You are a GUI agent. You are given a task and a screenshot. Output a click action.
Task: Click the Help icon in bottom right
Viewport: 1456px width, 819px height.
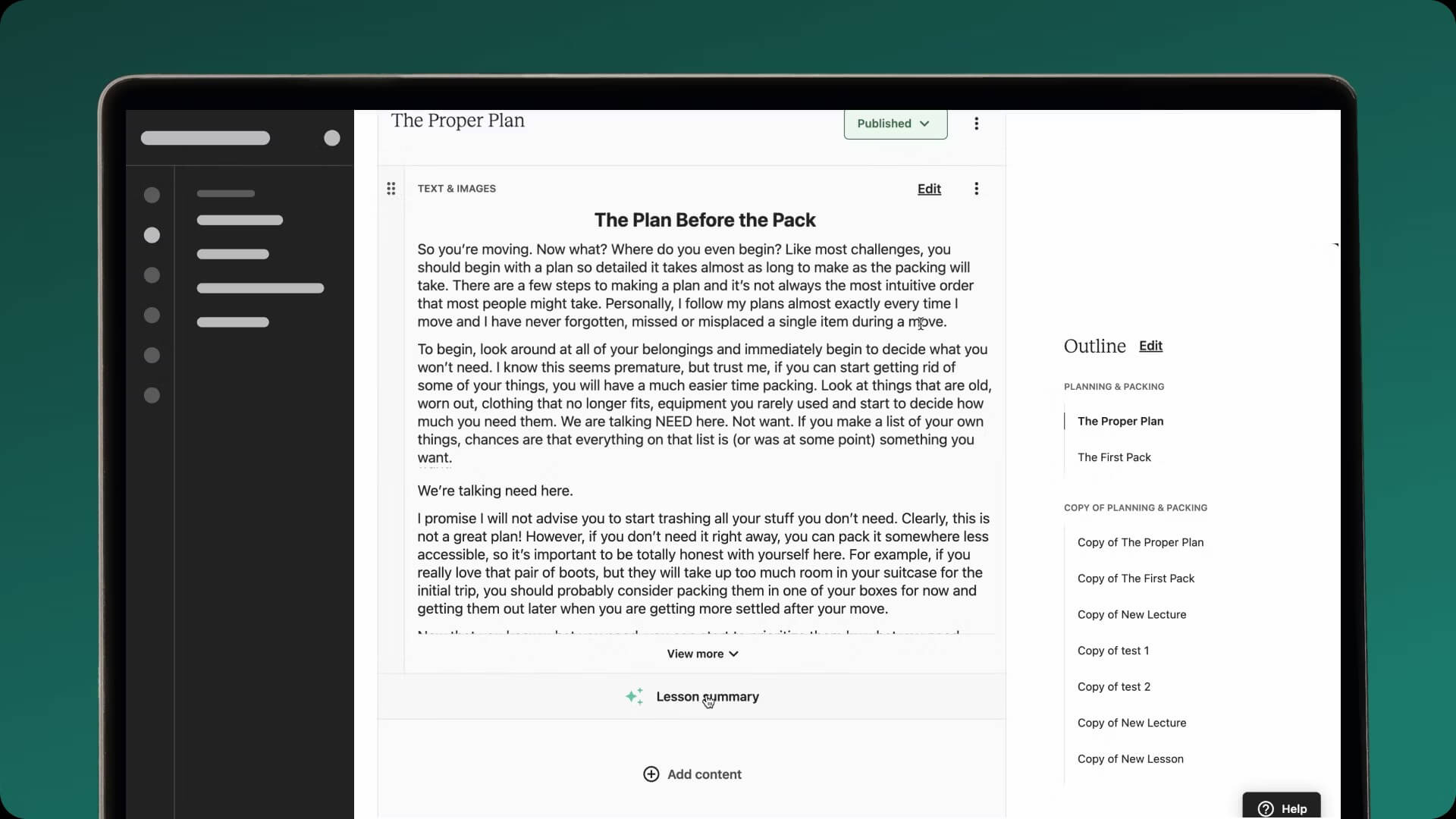pyautogui.click(x=1282, y=808)
